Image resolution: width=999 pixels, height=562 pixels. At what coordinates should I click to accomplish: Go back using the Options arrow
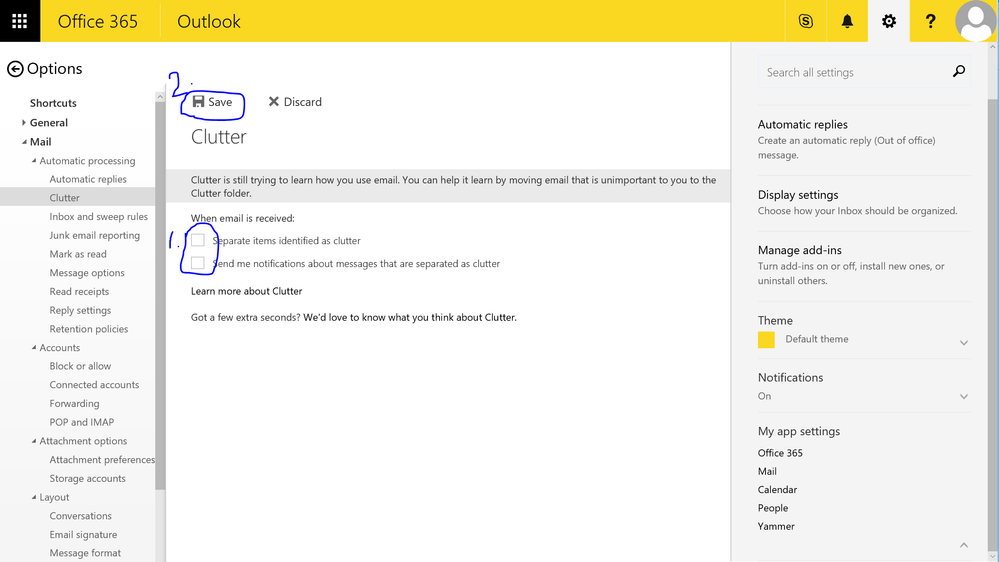[15, 69]
